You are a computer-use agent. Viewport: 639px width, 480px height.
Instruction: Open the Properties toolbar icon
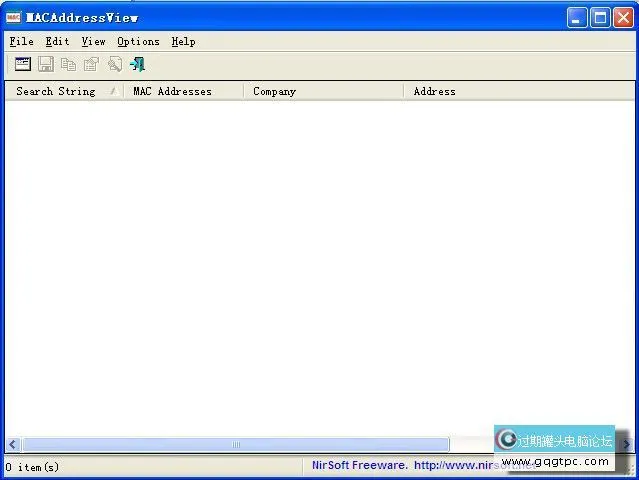(91, 64)
